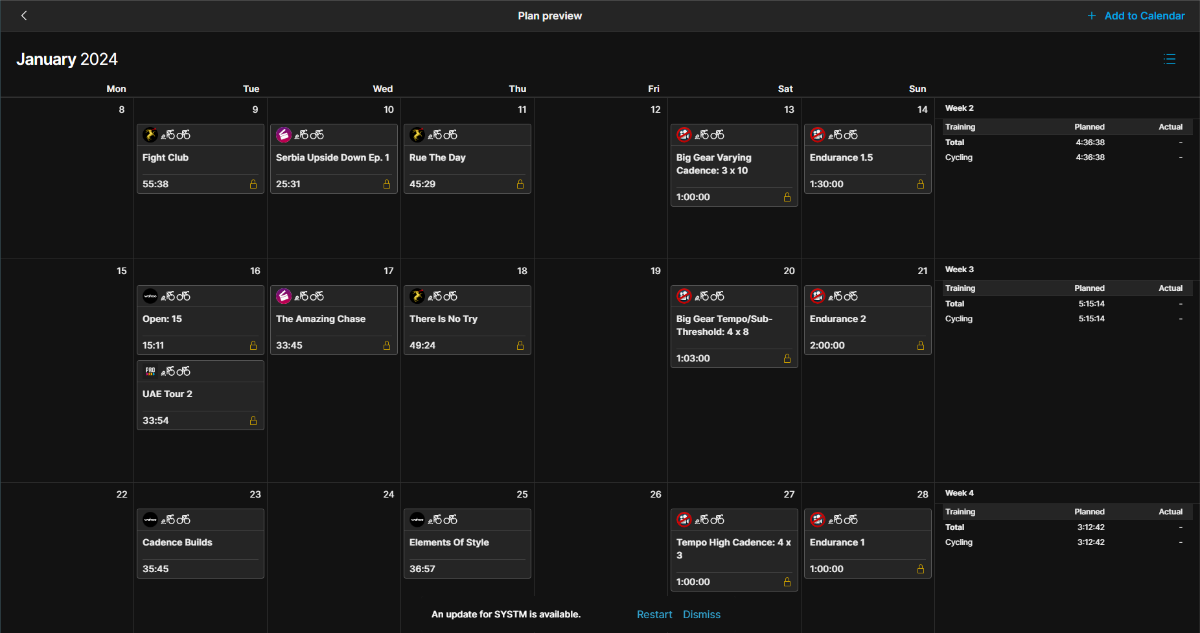Select Big Gear Tempo/Sub-Threshold workout
This screenshot has height=633, width=1200.
(734, 326)
